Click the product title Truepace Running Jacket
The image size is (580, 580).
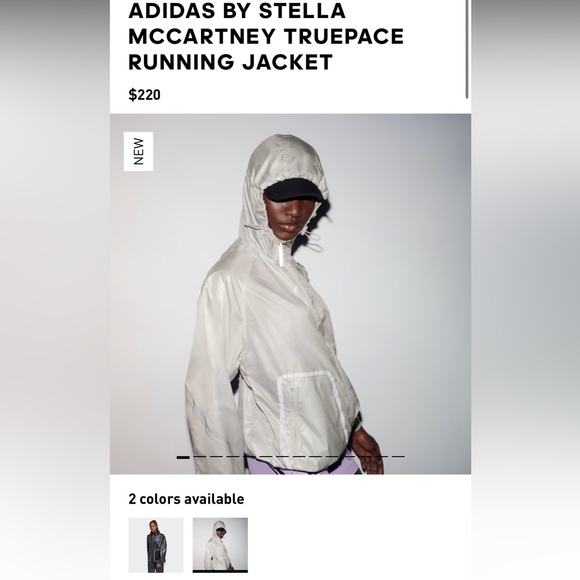click(266, 36)
